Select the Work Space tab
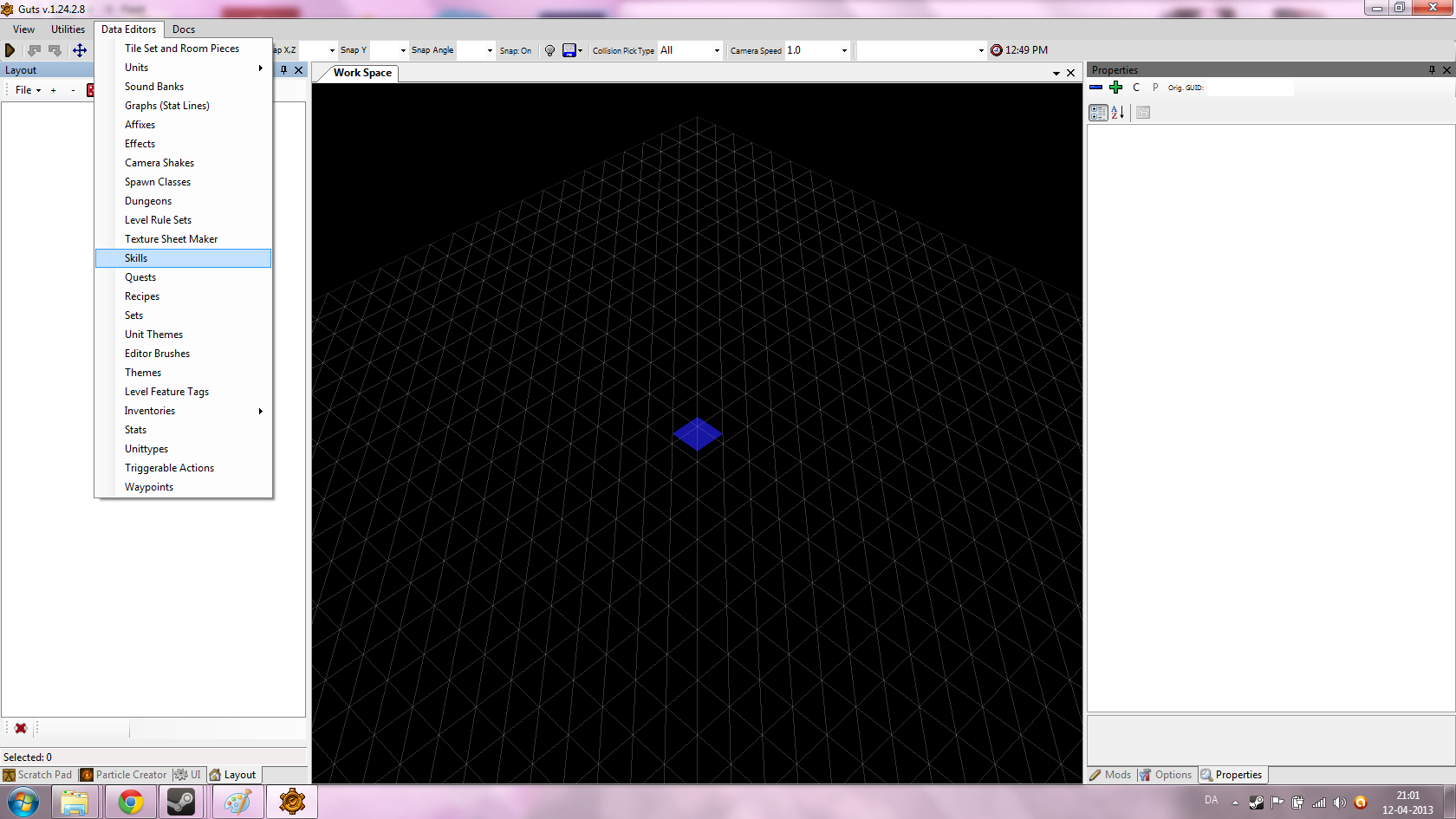 362,73
